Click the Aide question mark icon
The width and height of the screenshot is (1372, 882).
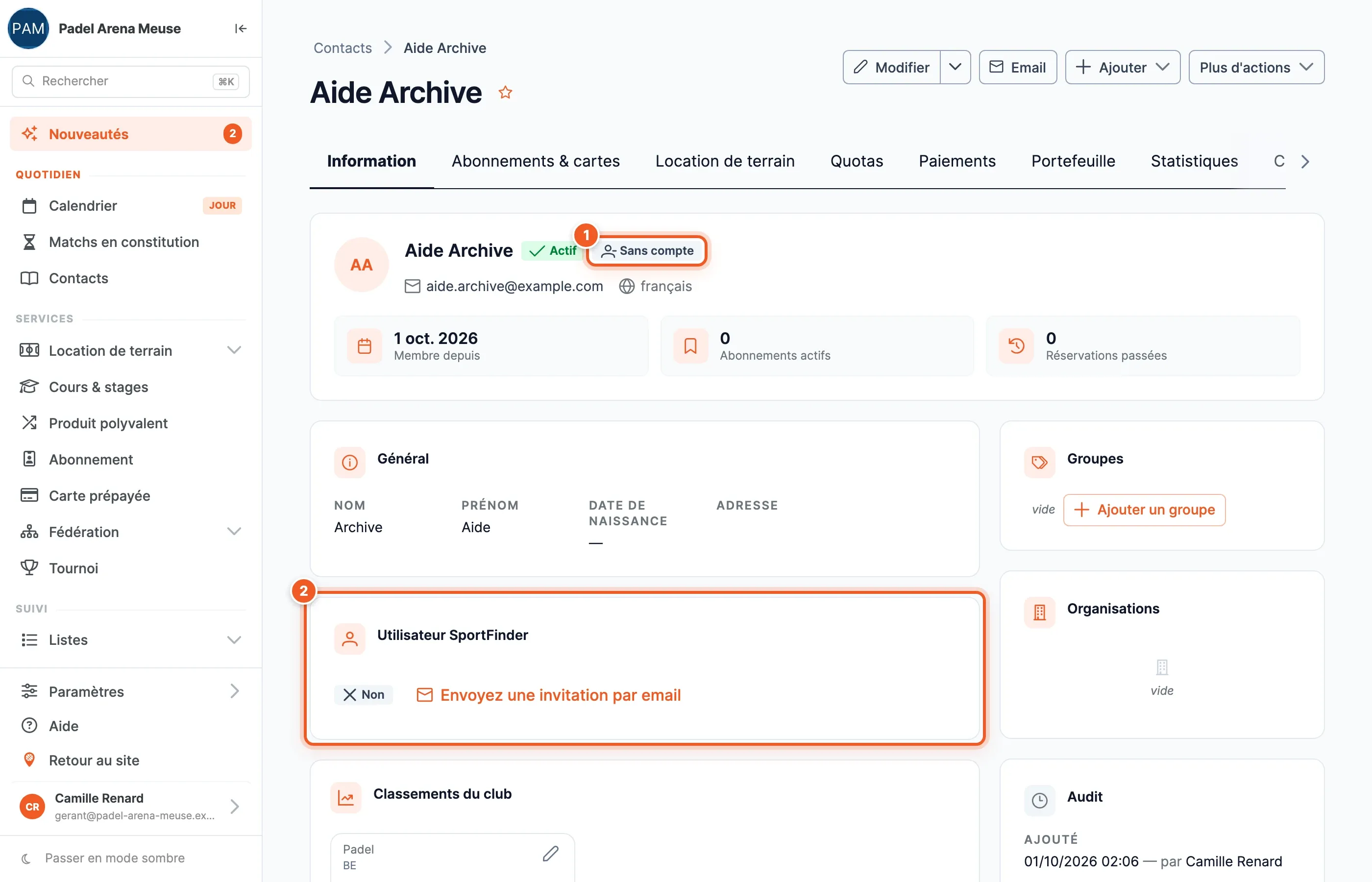click(x=29, y=726)
